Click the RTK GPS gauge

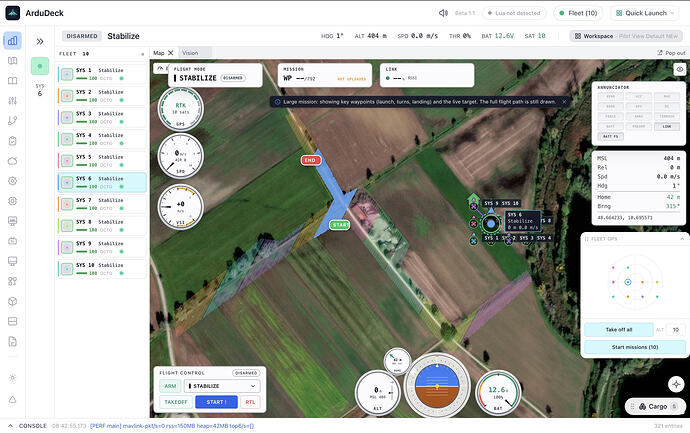[x=180, y=109]
